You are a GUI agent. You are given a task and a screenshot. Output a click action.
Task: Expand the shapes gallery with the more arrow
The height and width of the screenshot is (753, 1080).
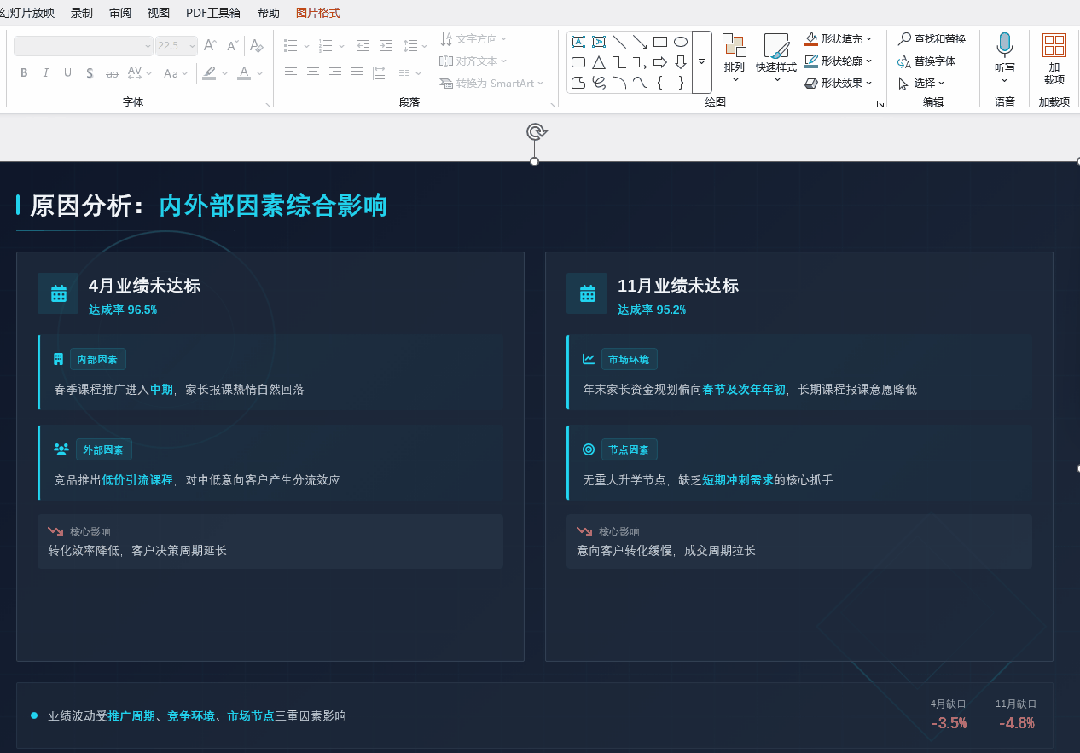point(701,61)
